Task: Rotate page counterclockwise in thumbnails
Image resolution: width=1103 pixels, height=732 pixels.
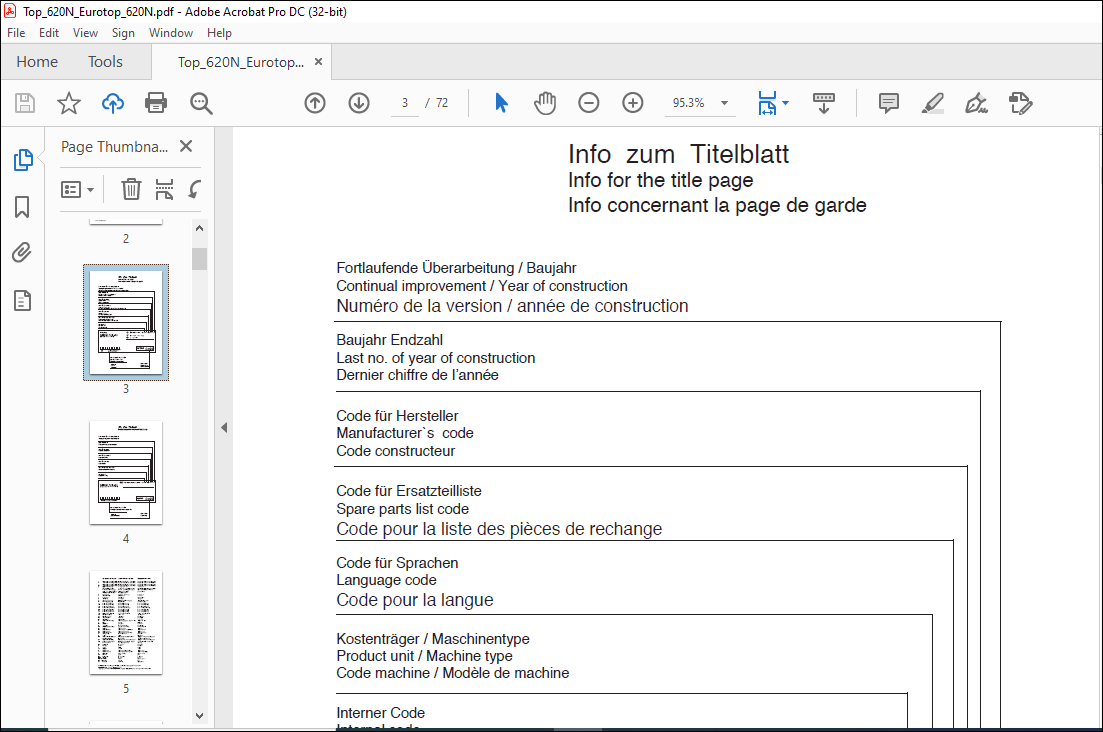Action: pos(195,189)
